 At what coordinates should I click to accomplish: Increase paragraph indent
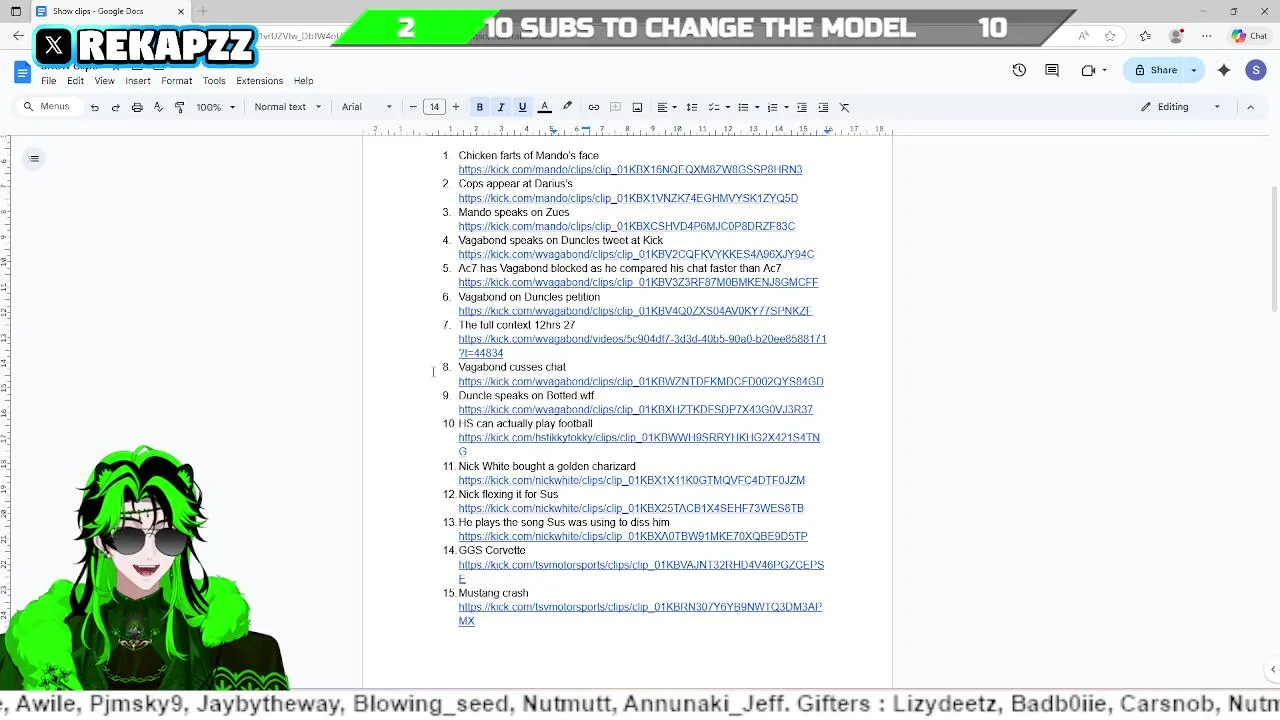point(823,107)
